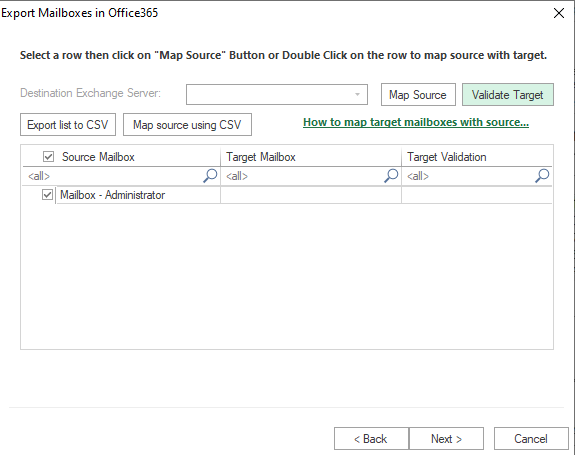The height and width of the screenshot is (455, 575).
Task: Toggle the Source Mailbox select-all checkbox
Action: pyautogui.click(x=48, y=157)
